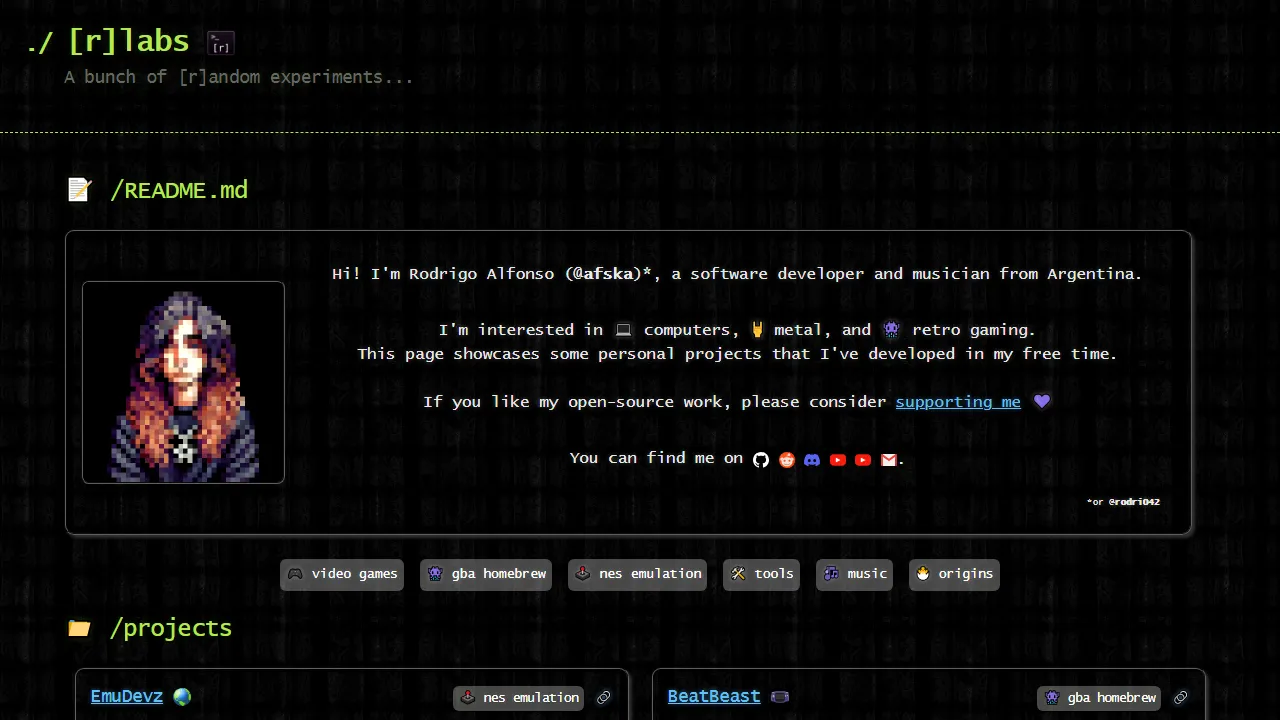Click the first YouTube channel icon
The height and width of the screenshot is (720, 1280).
click(x=838, y=460)
